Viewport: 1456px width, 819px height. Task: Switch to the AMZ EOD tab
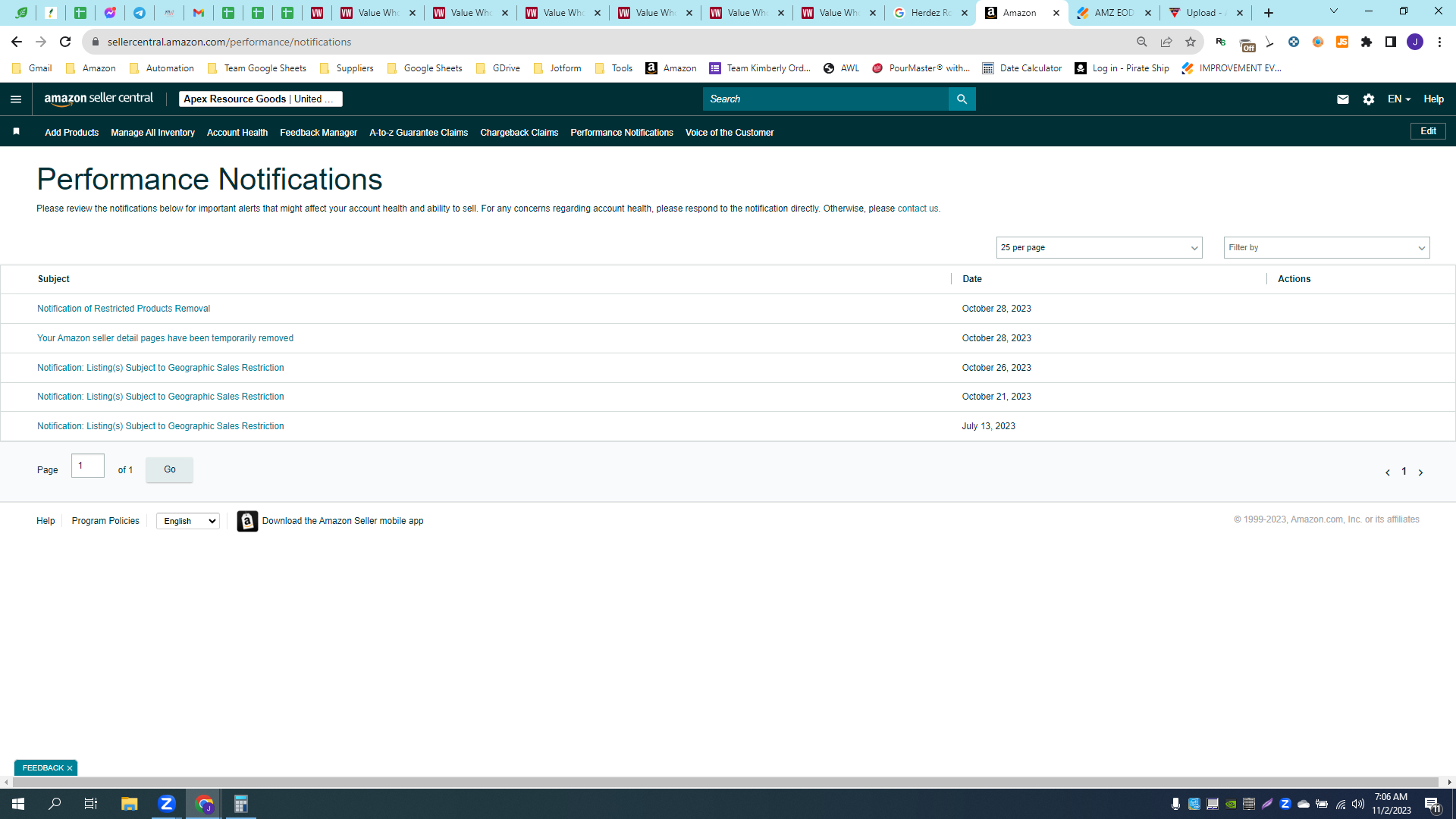(1114, 13)
